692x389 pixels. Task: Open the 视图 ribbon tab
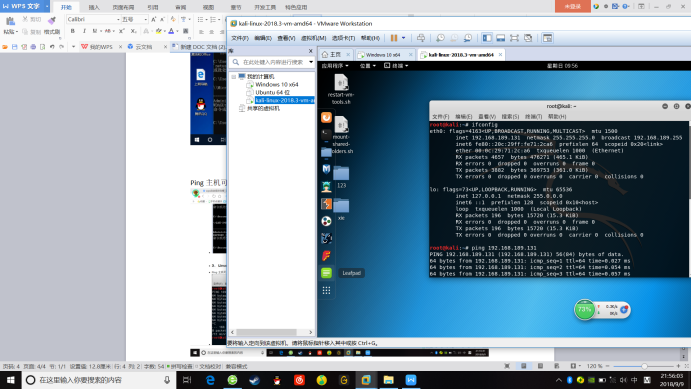[x=208, y=8]
